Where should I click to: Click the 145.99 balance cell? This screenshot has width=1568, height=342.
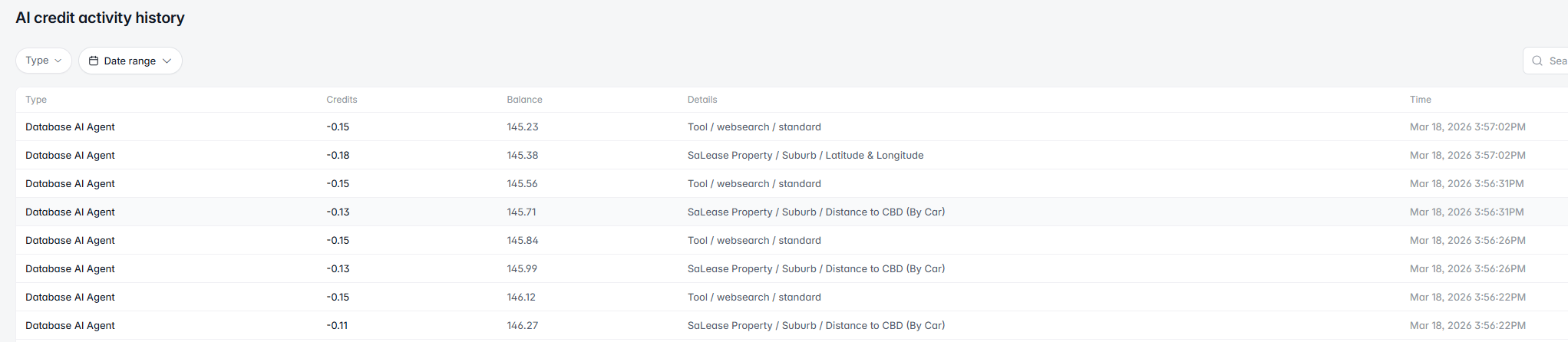pos(522,269)
